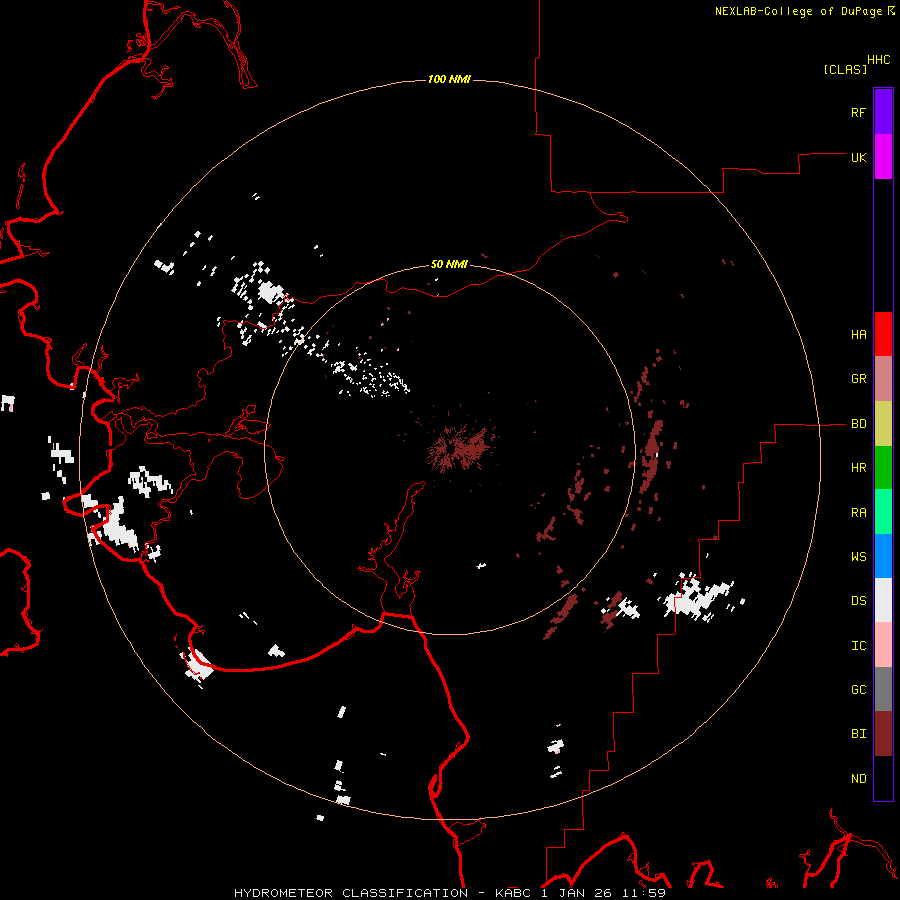Click the ND black legend swatch
900x900 pixels.
coord(883,778)
